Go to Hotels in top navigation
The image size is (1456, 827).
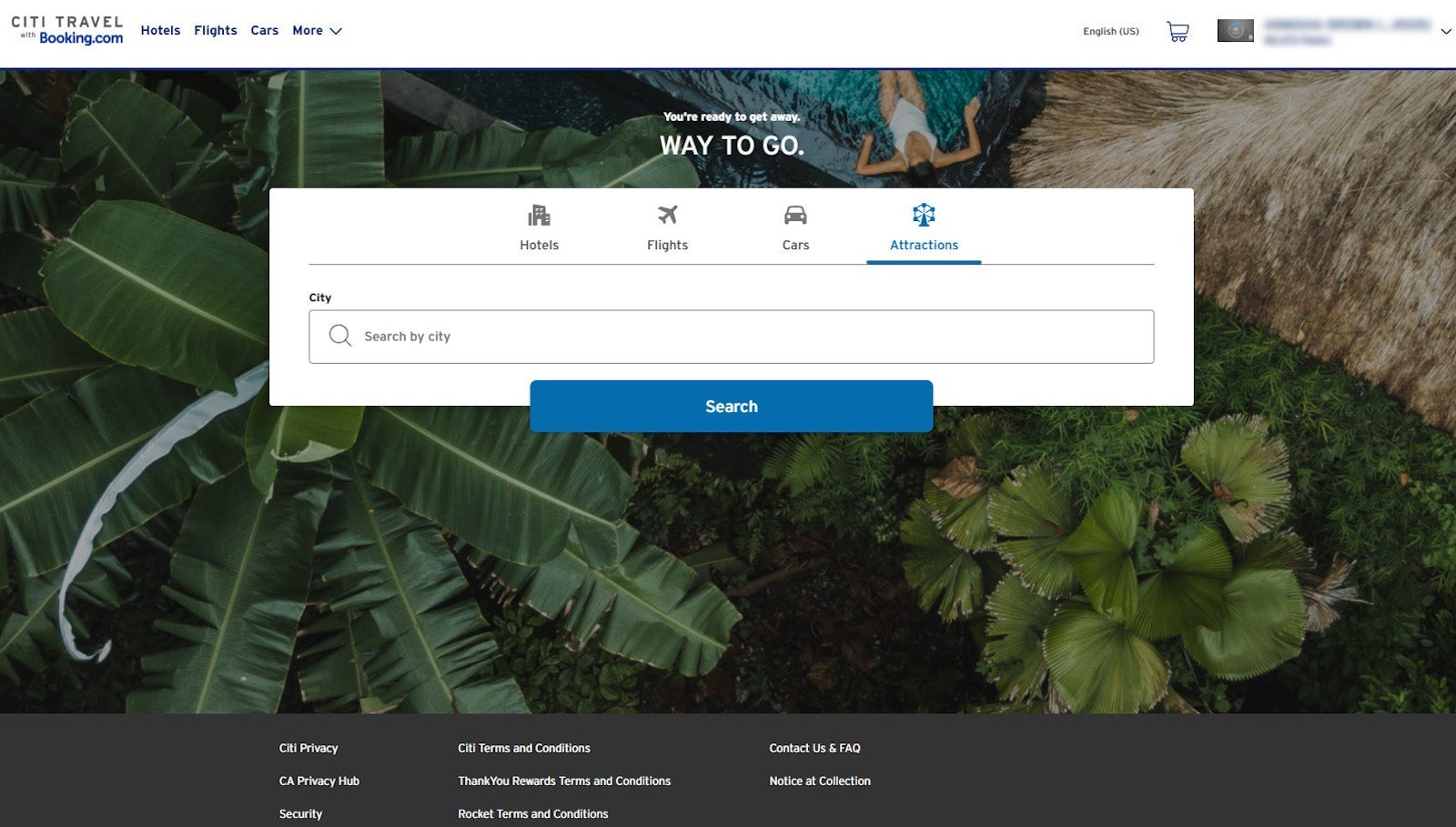coord(160,31)
